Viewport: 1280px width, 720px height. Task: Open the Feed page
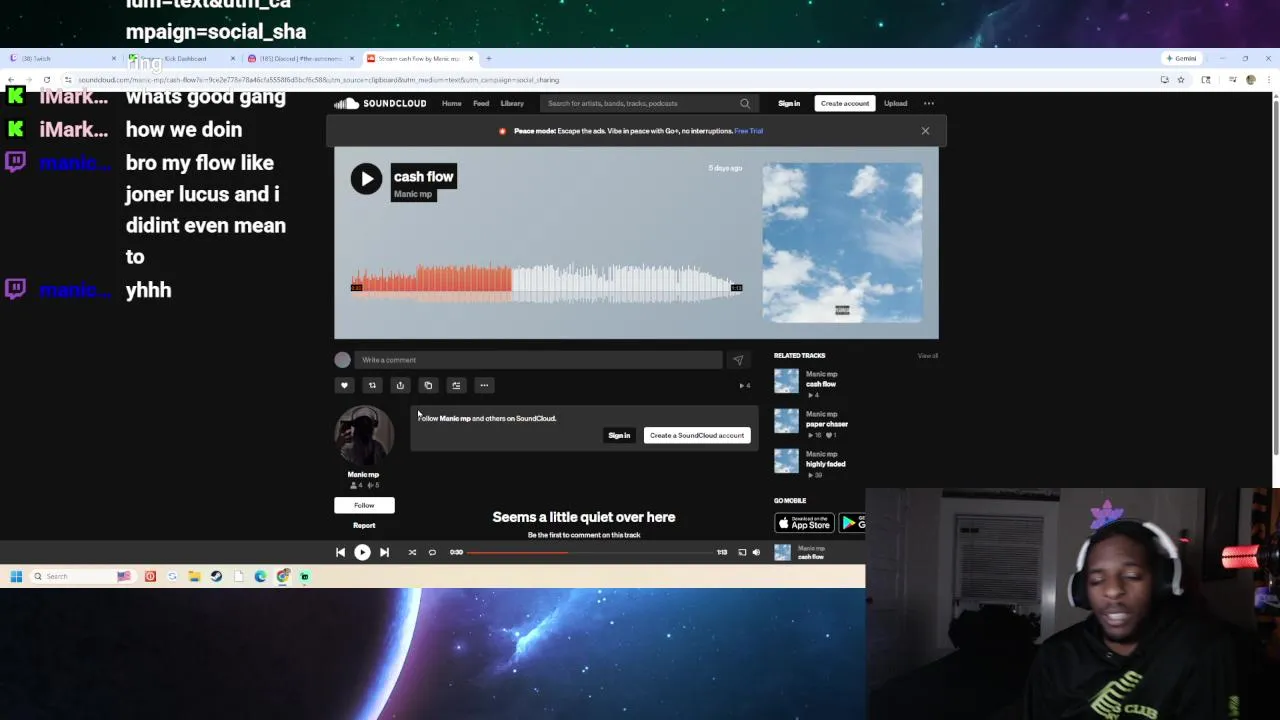pyautogui.click(x=481, y=103)
